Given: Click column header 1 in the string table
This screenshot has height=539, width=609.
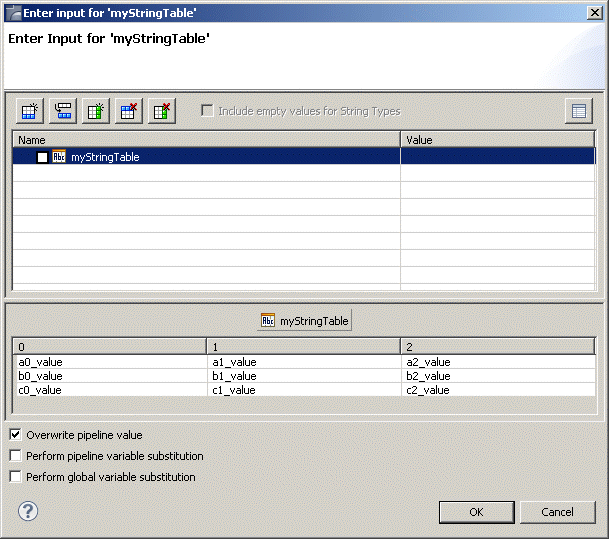Looking at the screenshot, I should pyautogui.click(x=303, y=346).
